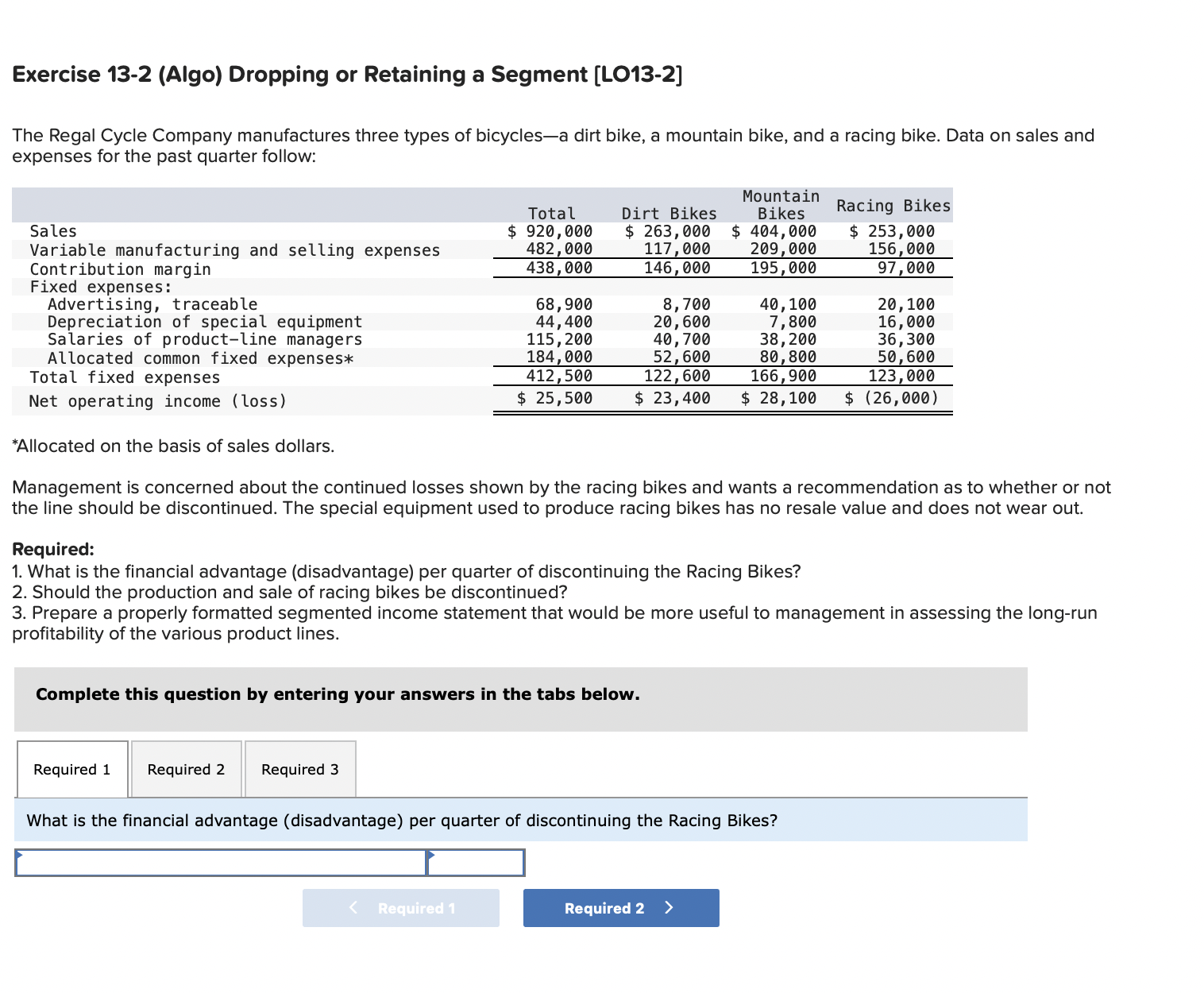Select the Required 1 tab
This screenshot has width=1204, height=993.
(x=71, y=769)
